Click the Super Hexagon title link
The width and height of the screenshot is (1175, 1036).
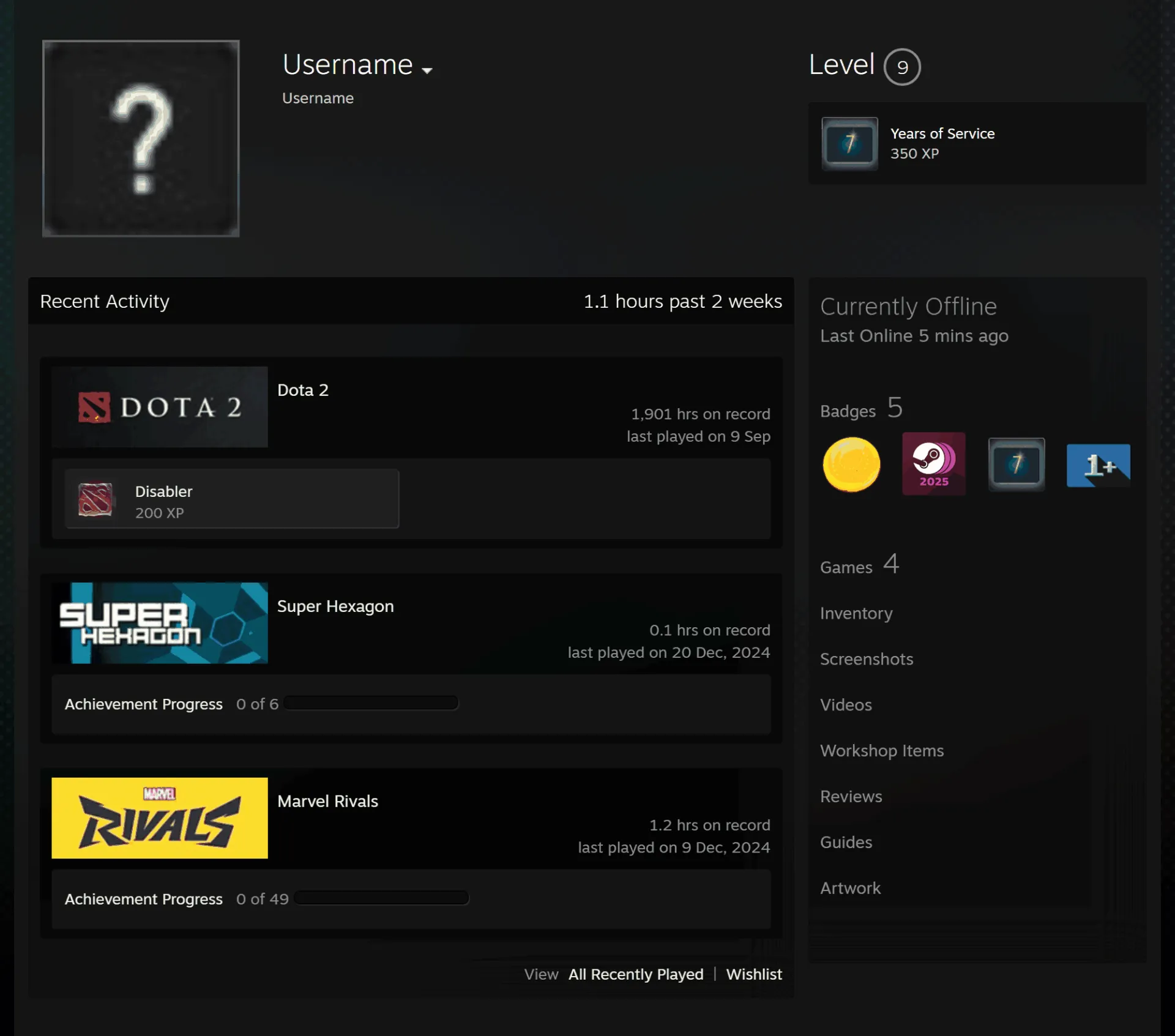pos(335,606)
